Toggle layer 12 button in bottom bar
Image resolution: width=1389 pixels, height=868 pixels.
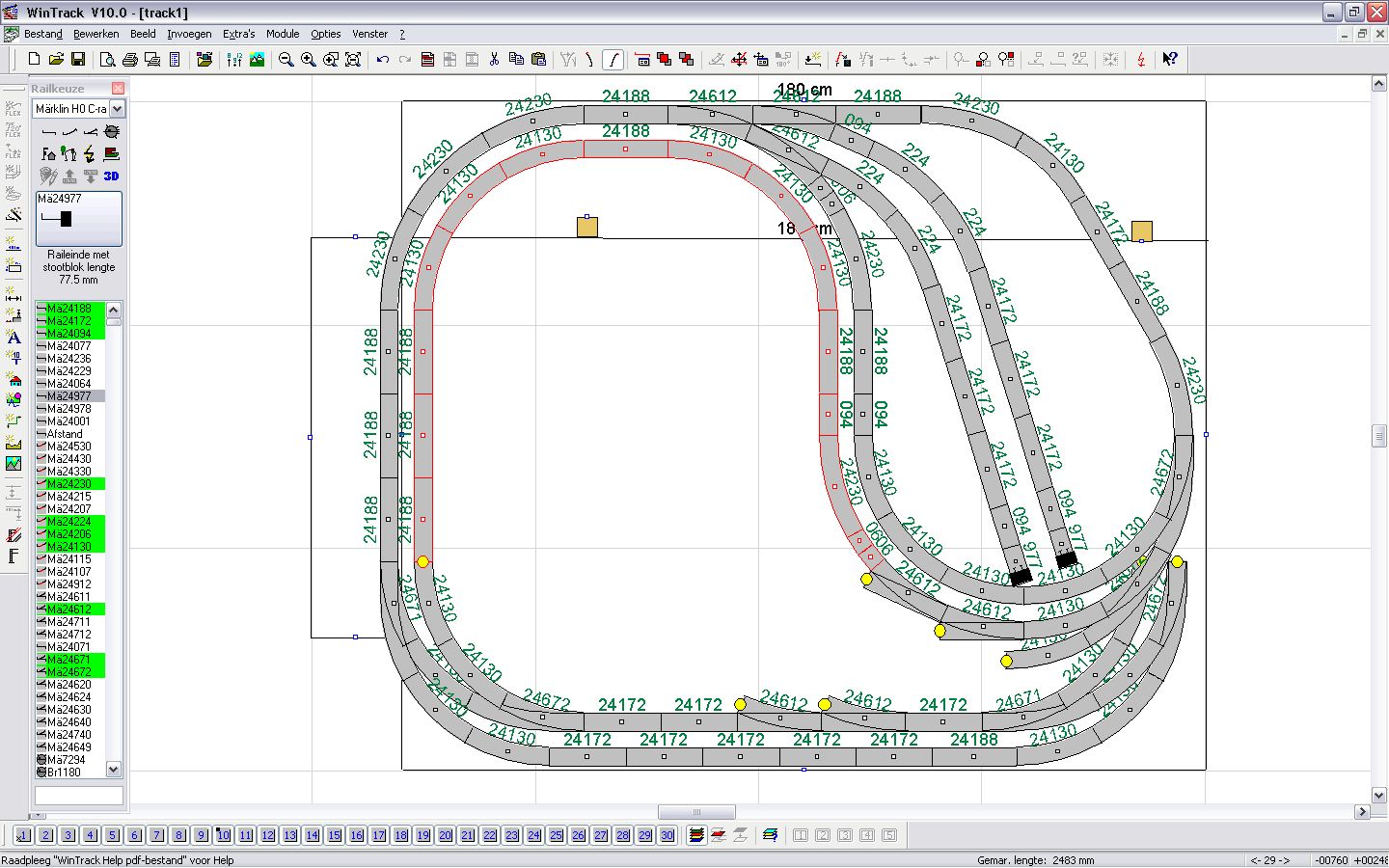click(x=267, y=835)
